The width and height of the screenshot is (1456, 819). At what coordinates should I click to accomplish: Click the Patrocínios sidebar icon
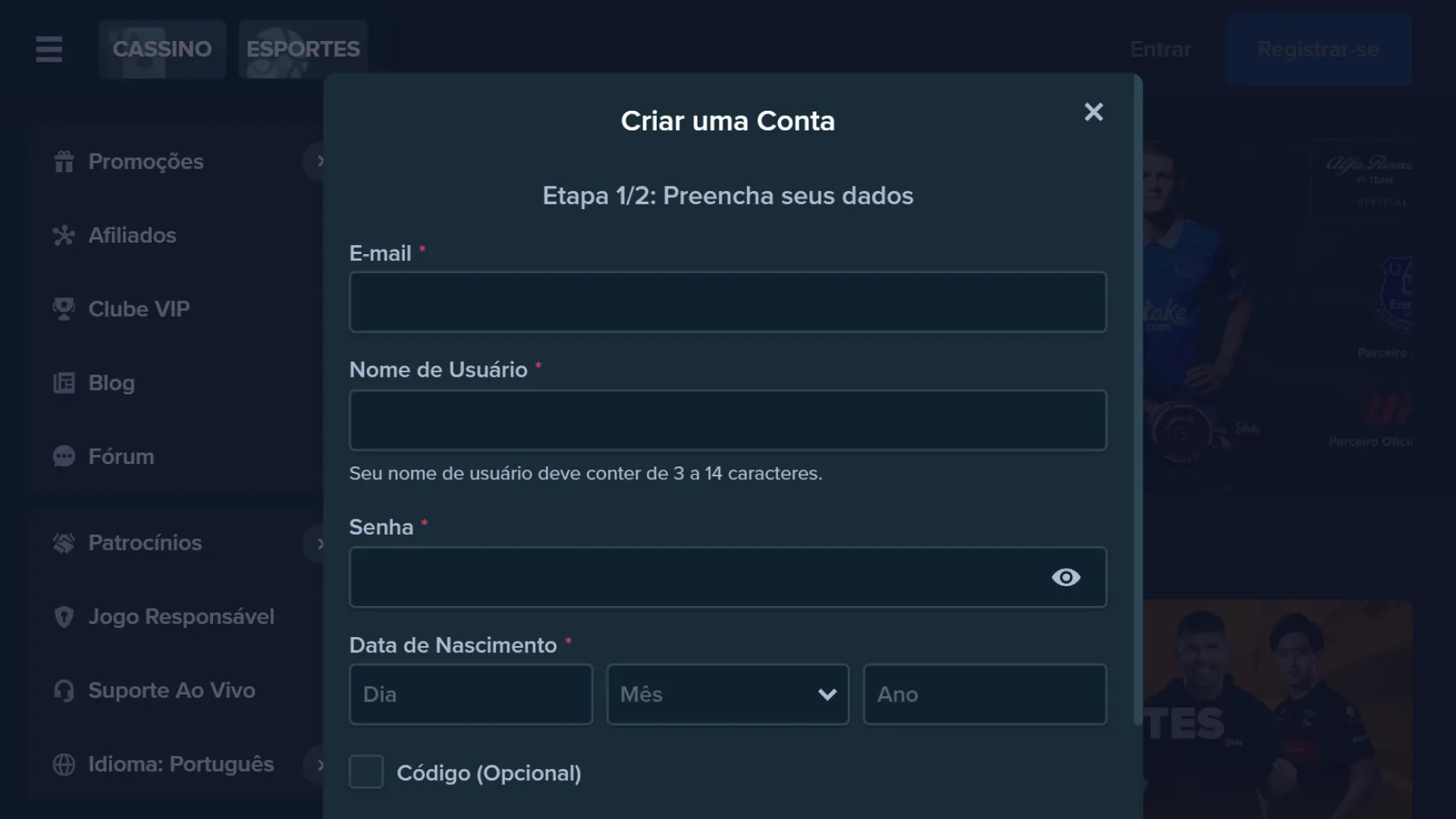(63, 543)
